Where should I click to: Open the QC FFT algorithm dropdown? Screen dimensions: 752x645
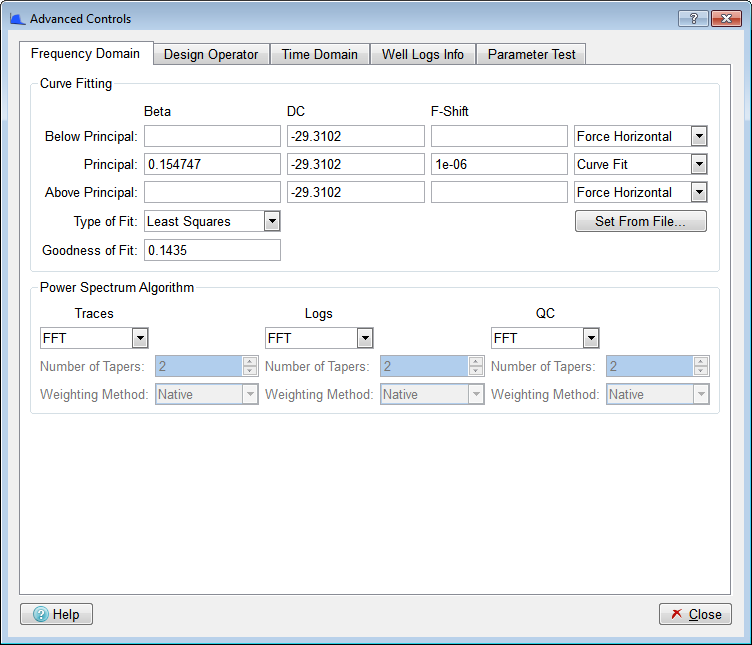click(545, 338)
